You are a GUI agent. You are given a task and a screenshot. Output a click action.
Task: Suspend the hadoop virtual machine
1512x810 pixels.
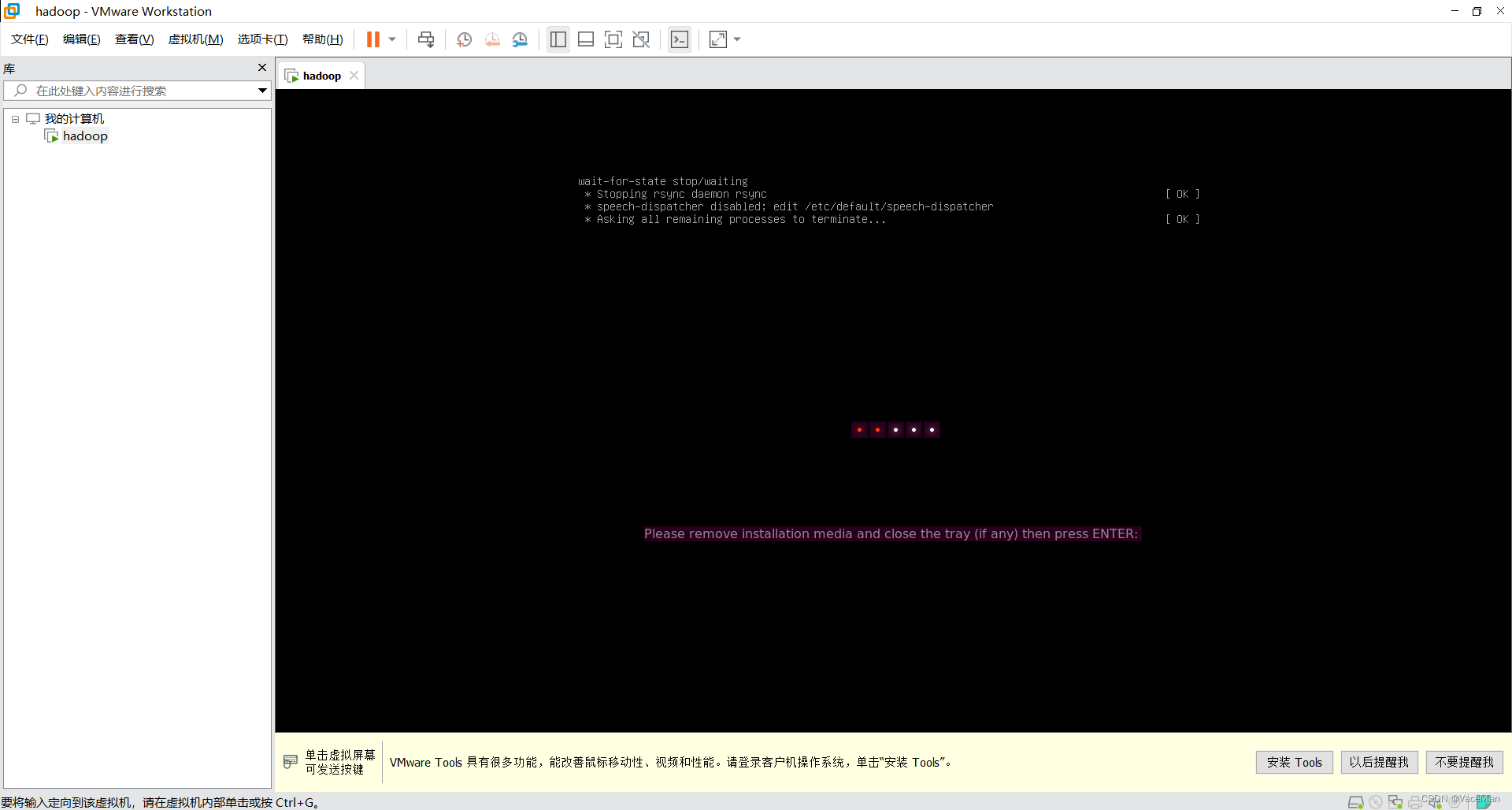click(x=373, y=39)
